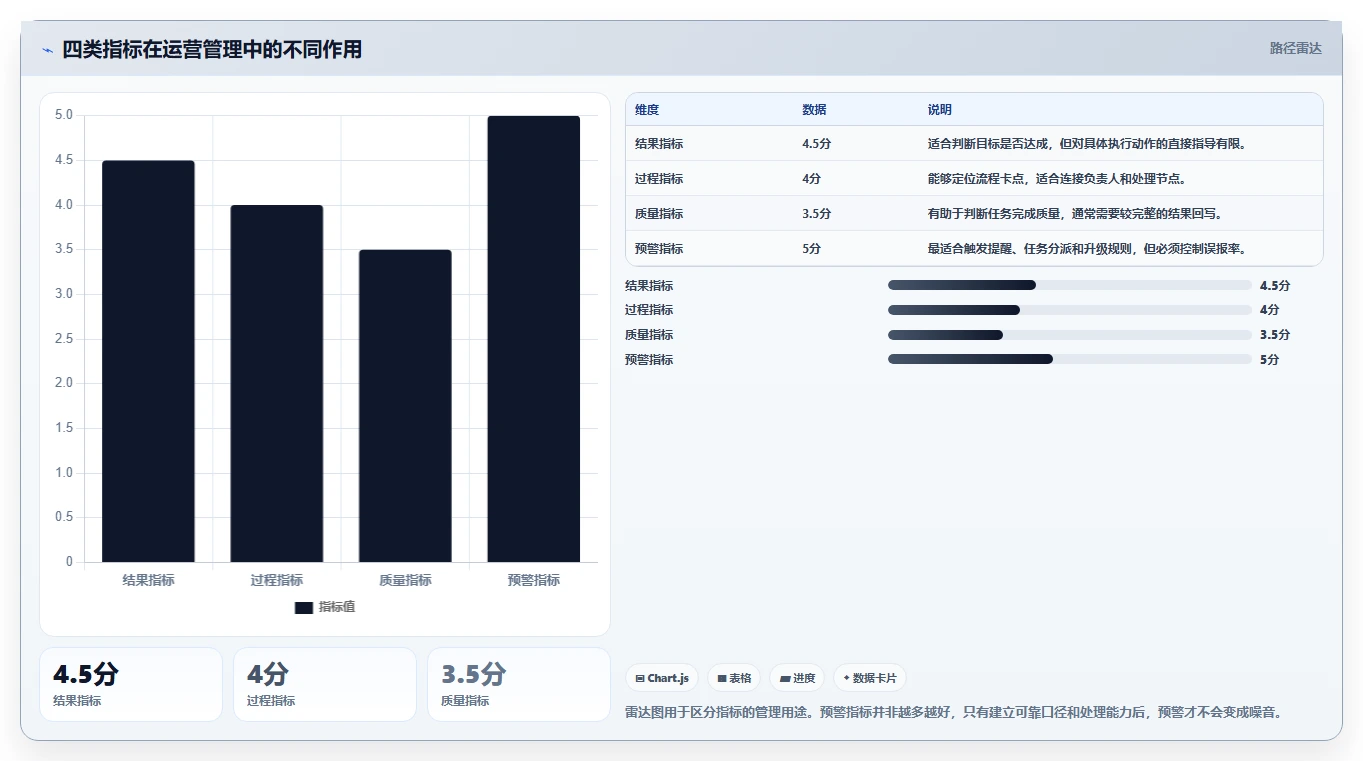Click the 维度 column header
The image size is (1363, 761).
[647, 110]
